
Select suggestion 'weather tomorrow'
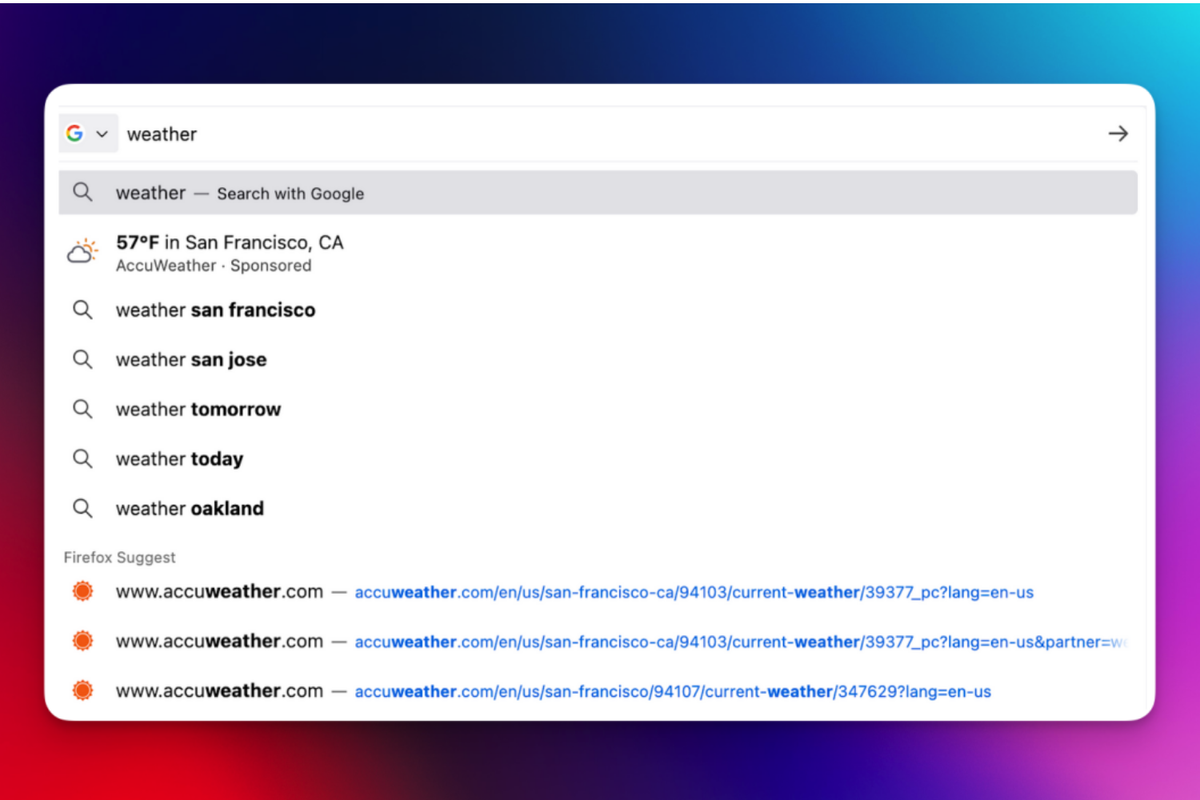[x=598, y=409]
